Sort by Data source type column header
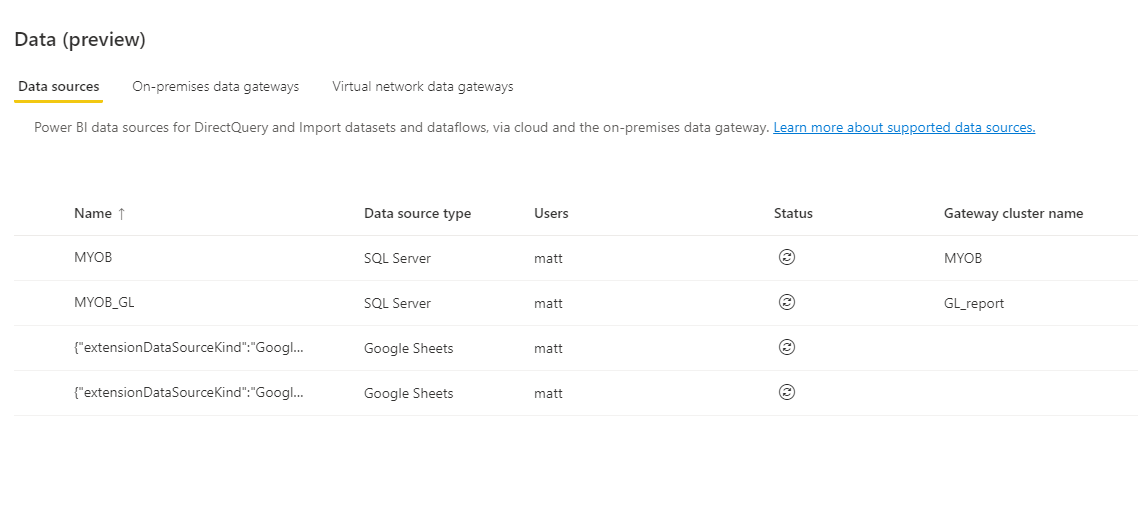The image size is (1138, 530). (417, 213)
